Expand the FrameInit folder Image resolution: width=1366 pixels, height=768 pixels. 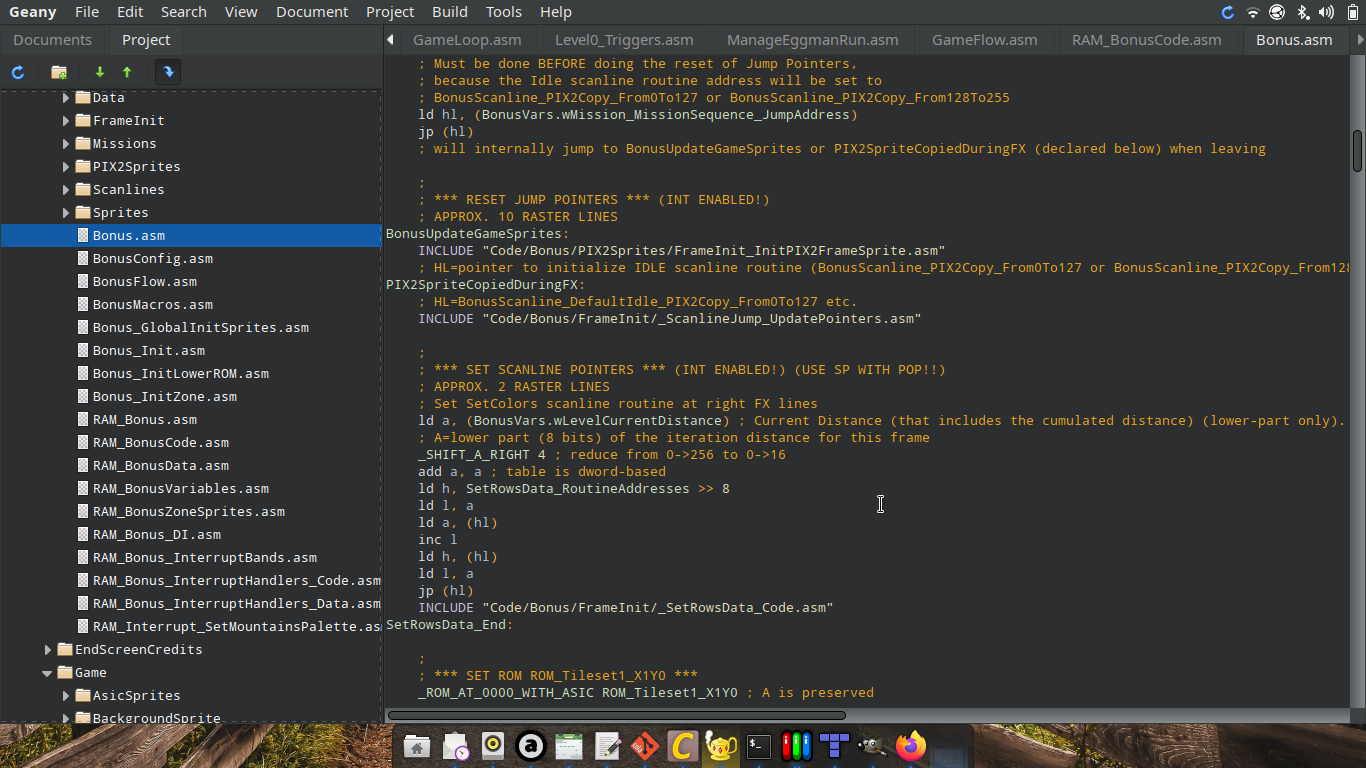[66, 120]
